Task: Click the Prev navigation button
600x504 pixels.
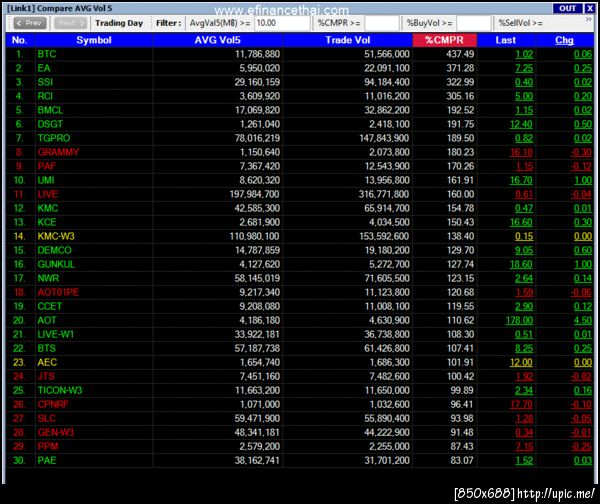Action: (x=30, y=23)
